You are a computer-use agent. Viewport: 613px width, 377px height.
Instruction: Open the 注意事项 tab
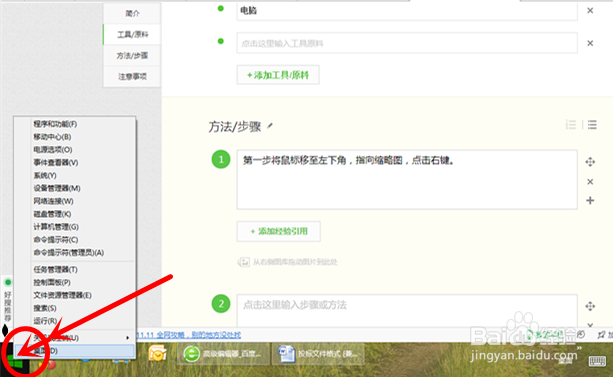pyautogui.click(x=132, y=76)
